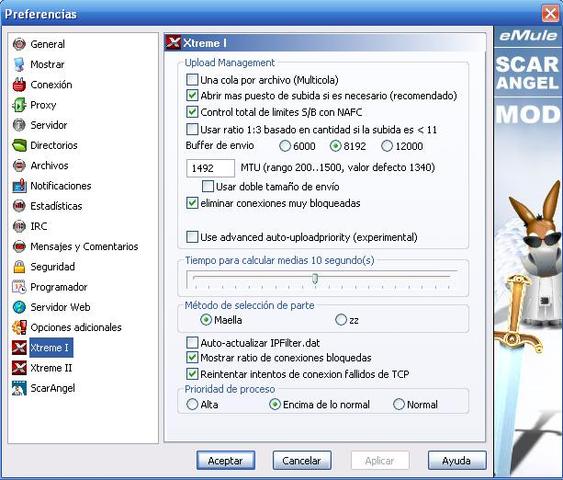
Task: Click the averaging time slider thumb
Action: tap(315, 279)
